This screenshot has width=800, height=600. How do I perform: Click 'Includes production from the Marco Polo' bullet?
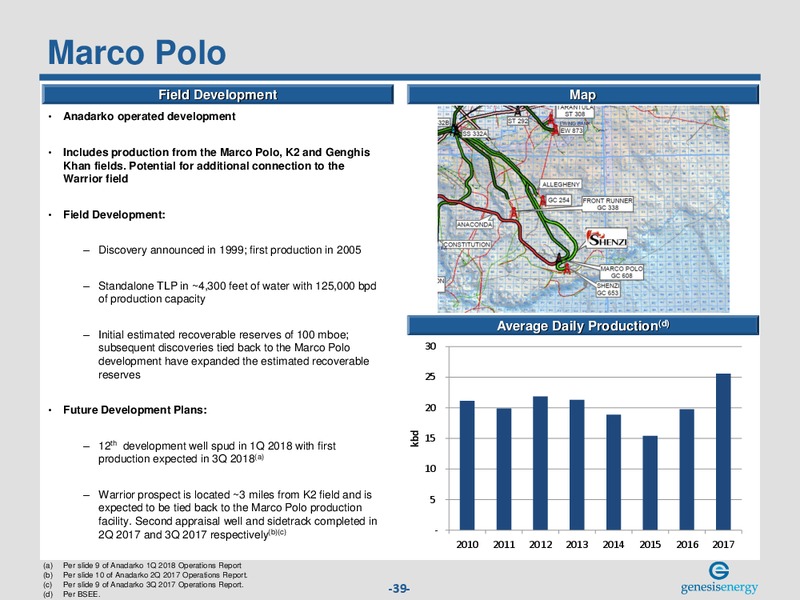[216, 165]
